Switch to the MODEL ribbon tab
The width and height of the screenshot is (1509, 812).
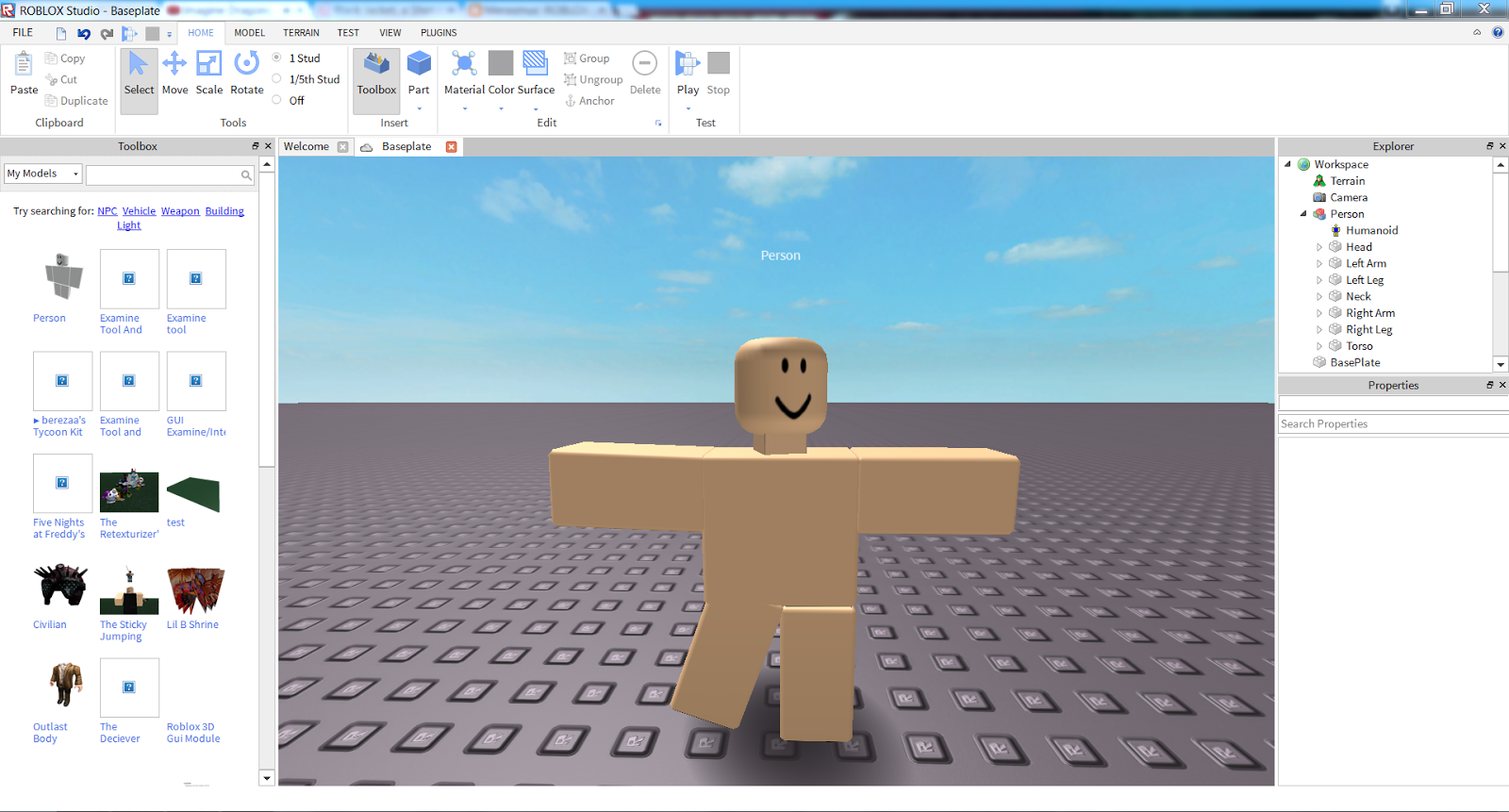[x=249, y=33]
